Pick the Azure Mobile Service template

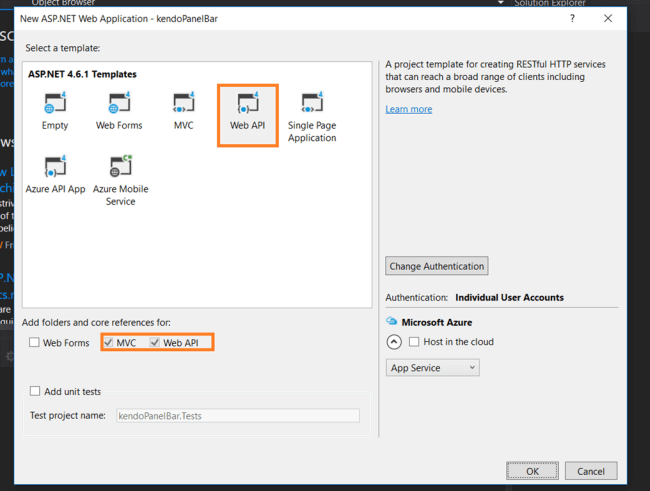click(x=120, y=181)
